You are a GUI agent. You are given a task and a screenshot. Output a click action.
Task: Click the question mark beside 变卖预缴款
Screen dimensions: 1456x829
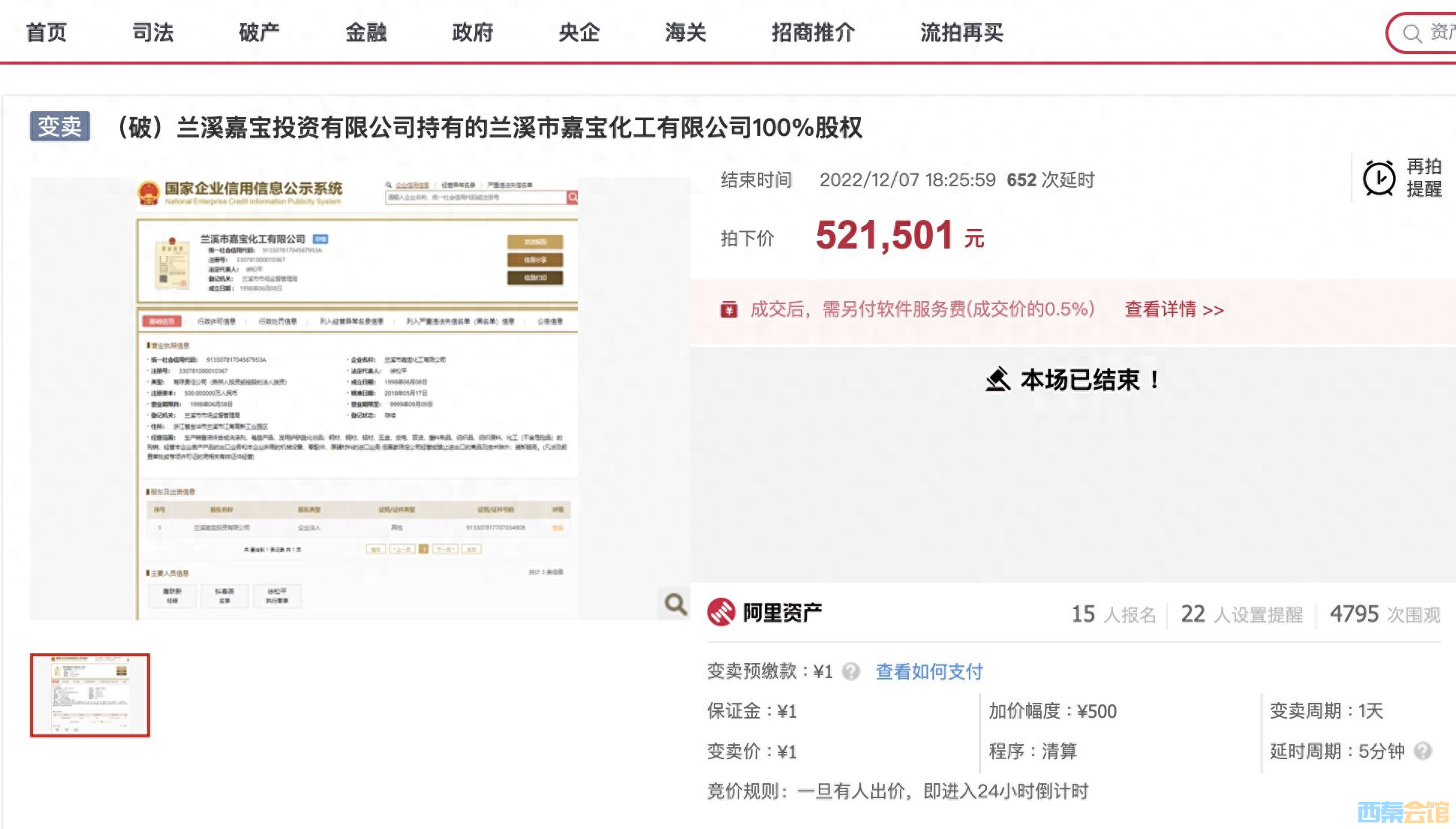coord(850,671)
